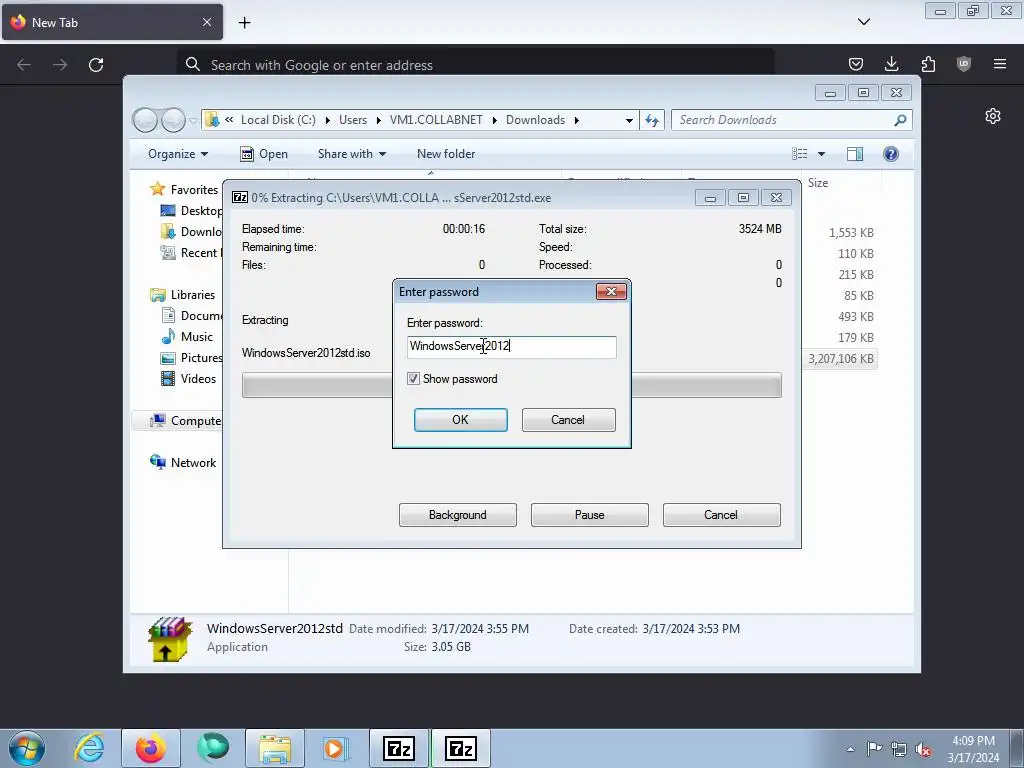The height and width of the screenshot is (768, 1024).
Task: Toggle the preview pane icon
Action: pos(855,154)
